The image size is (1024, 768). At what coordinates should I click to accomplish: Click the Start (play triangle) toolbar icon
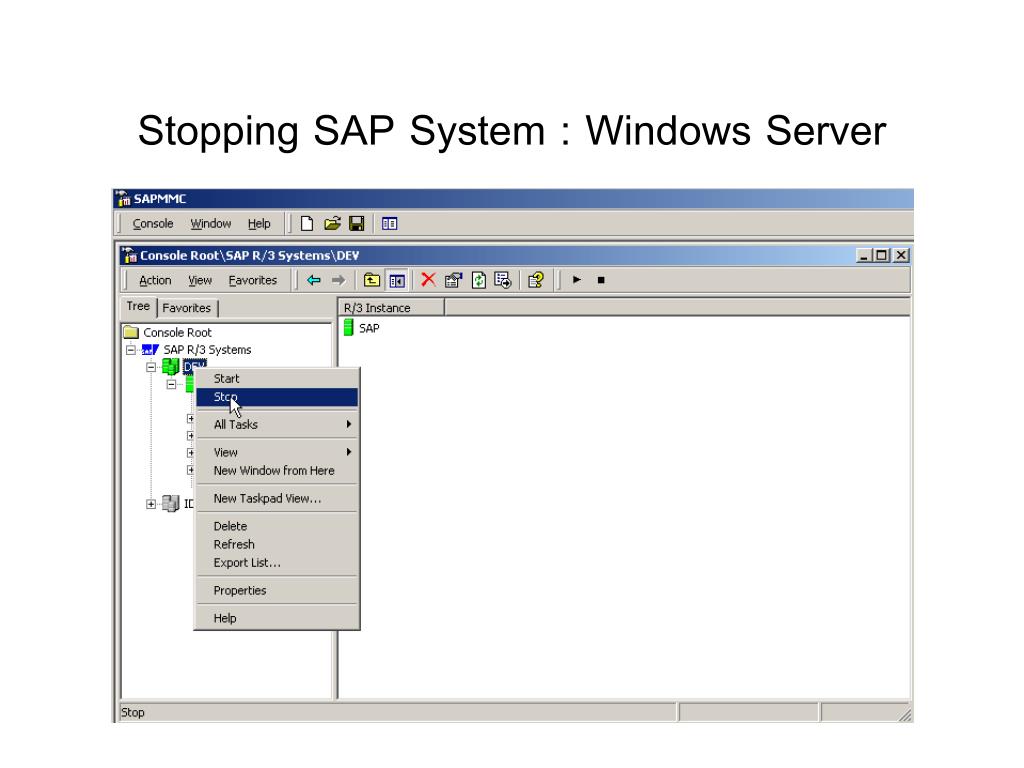[x=577, y=280]
